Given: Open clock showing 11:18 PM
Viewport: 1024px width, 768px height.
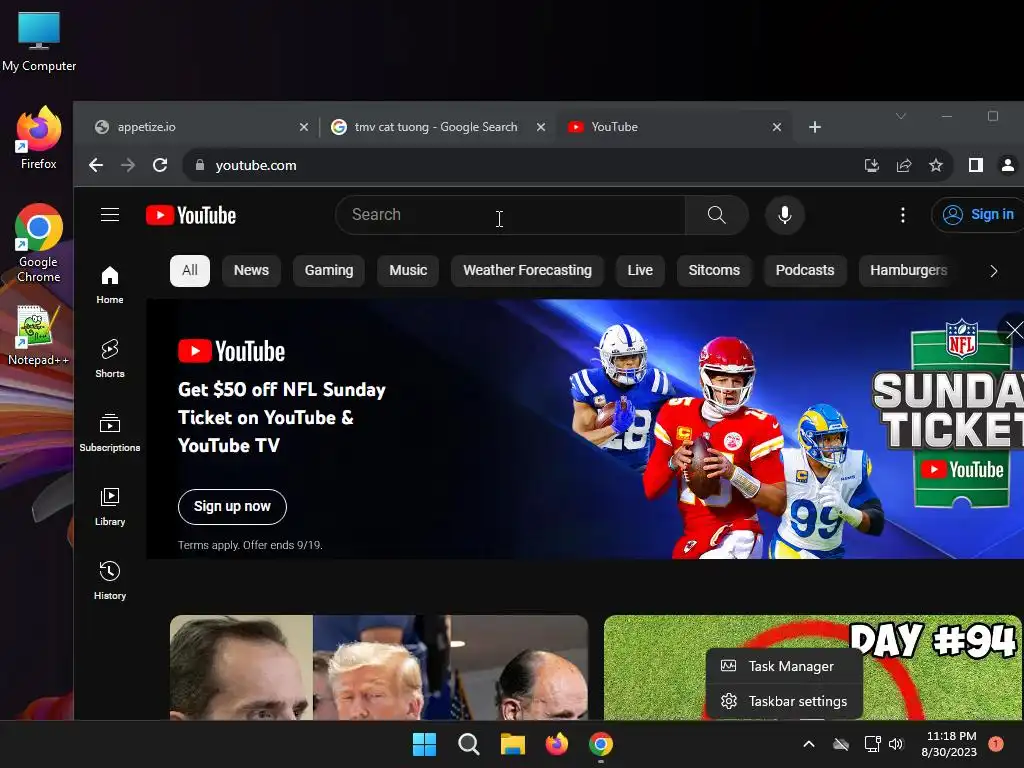Looking at the screenshot, I should click(949, 744).
